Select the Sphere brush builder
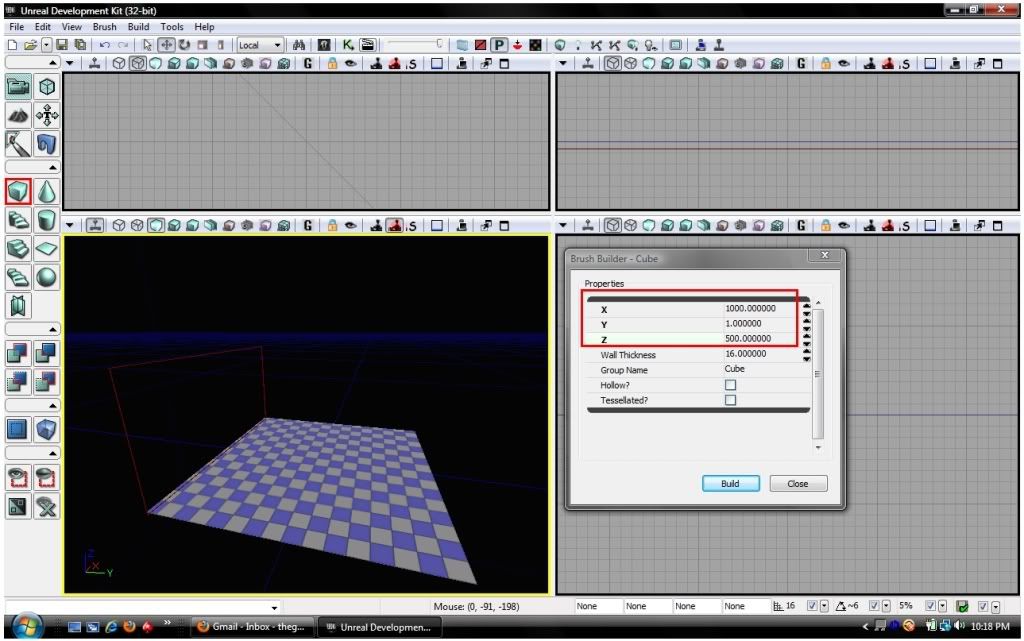Viewport: 1024px width, 641px height. click(46, 277)
